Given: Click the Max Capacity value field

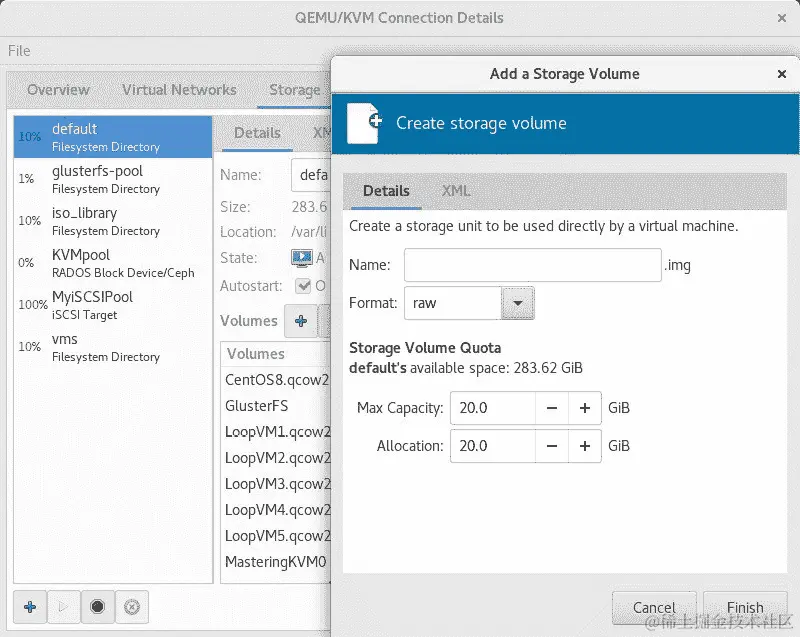Looking at the screenshot, I should (x=493, y=408).
